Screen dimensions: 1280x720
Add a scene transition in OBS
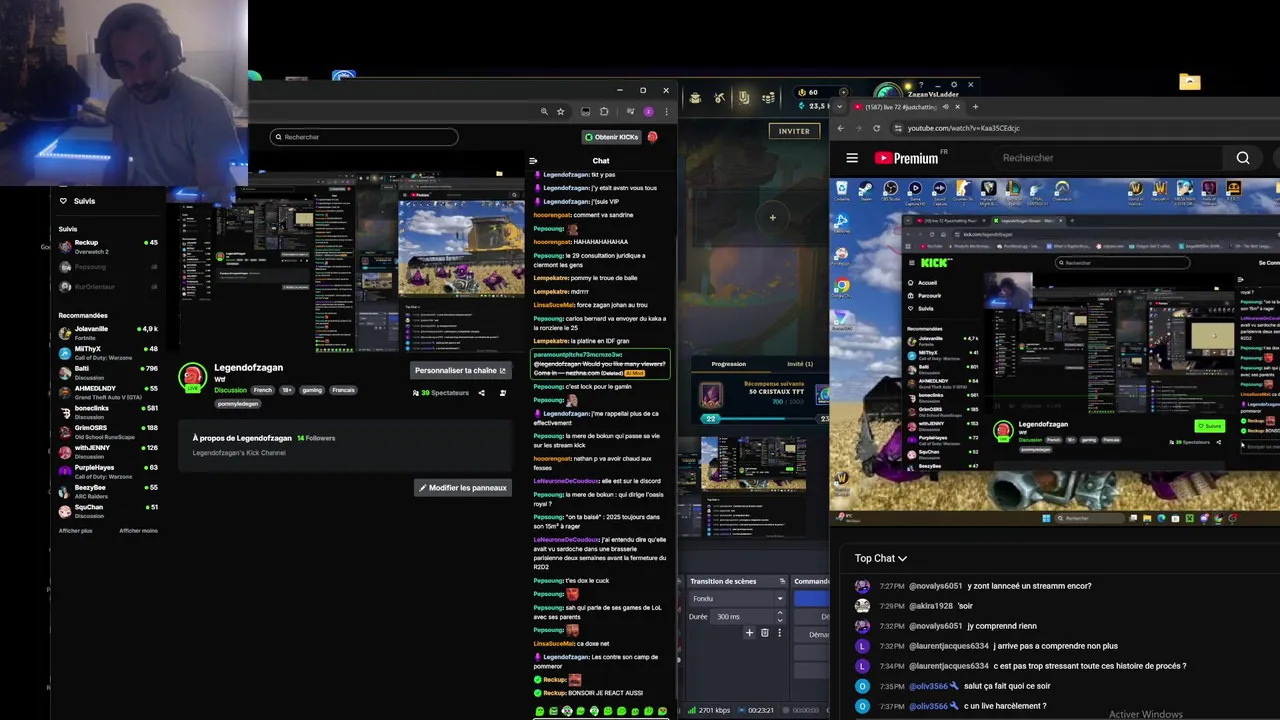(x=749, y=633)
